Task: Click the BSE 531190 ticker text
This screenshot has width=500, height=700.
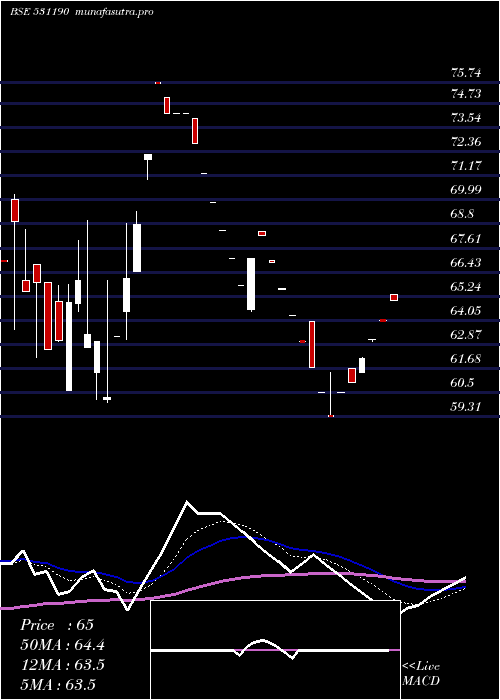Action: click(40, 12)
